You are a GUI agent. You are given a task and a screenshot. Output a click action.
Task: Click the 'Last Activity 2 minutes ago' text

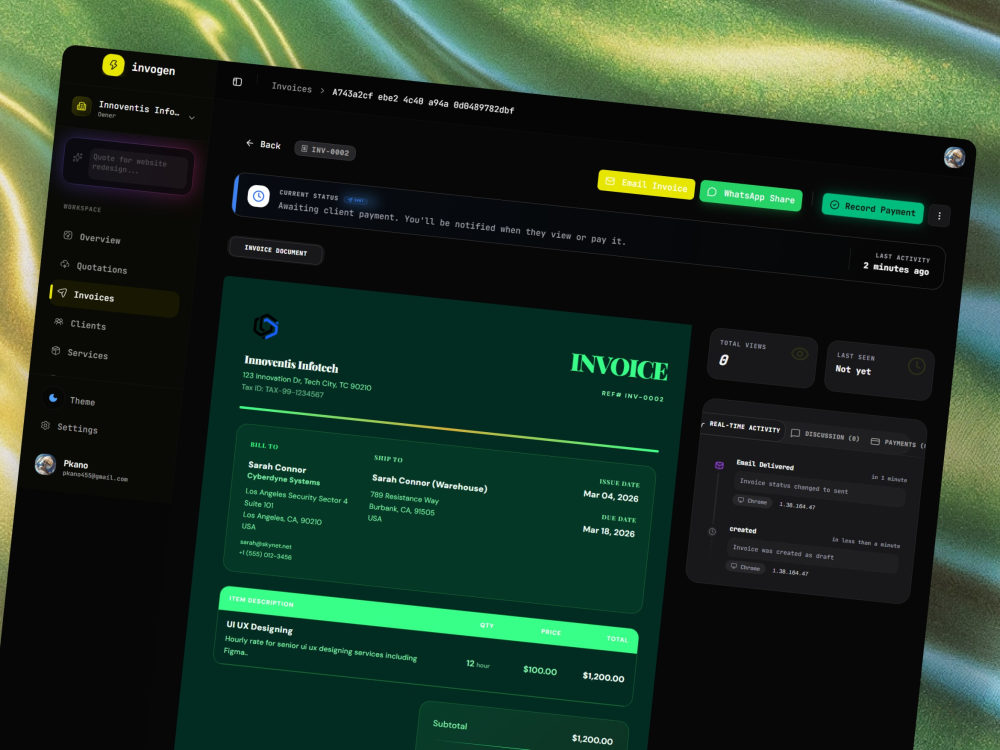coord(897,264)
